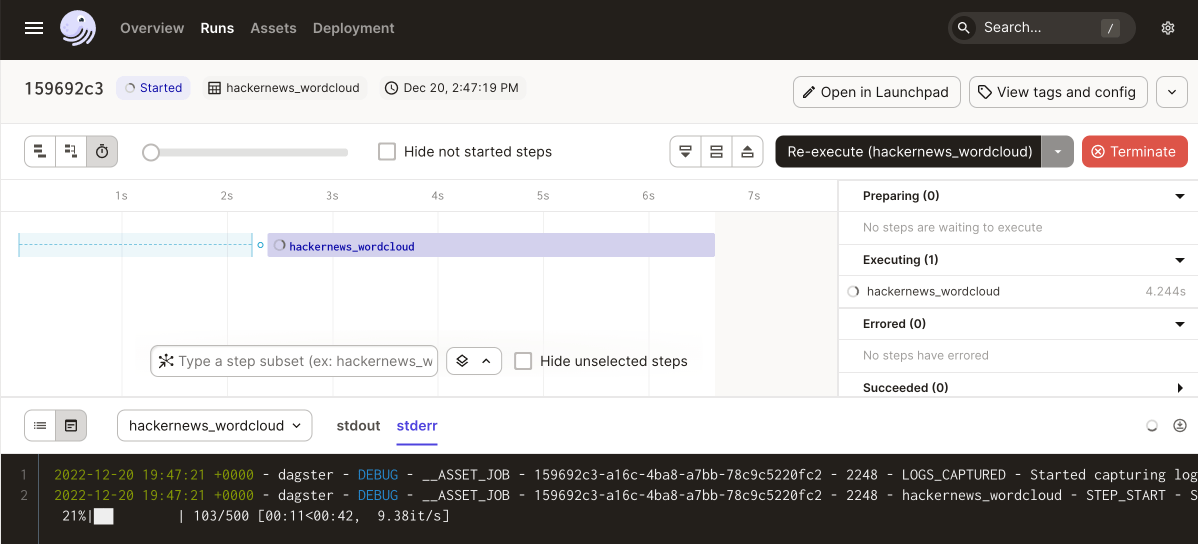Open the Re-execute options dropdown arrow
Viewport: 1198px width, 544px height.
[1058, 151]
